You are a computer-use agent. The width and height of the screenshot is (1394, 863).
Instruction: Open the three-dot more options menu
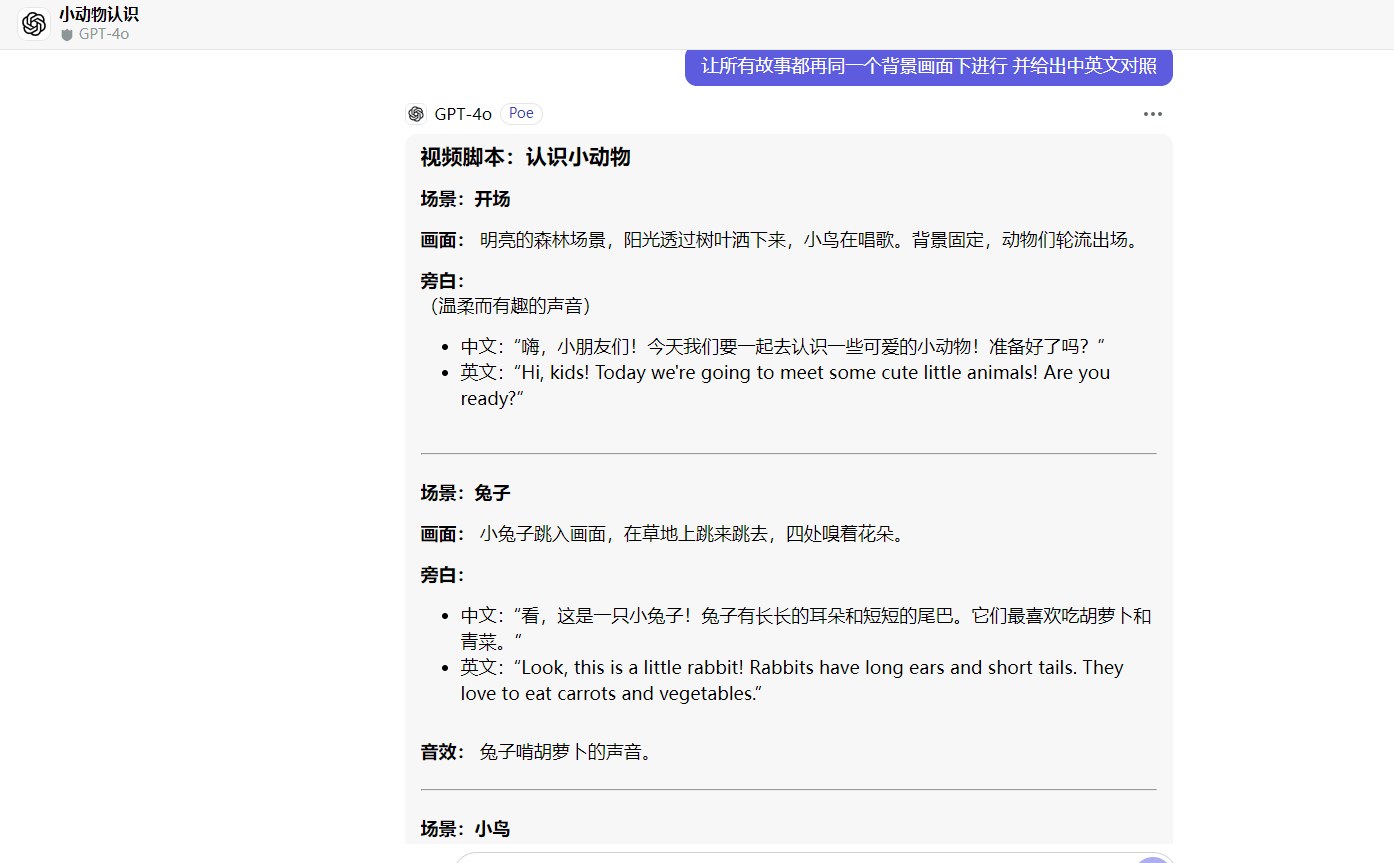coord(1153,114)
